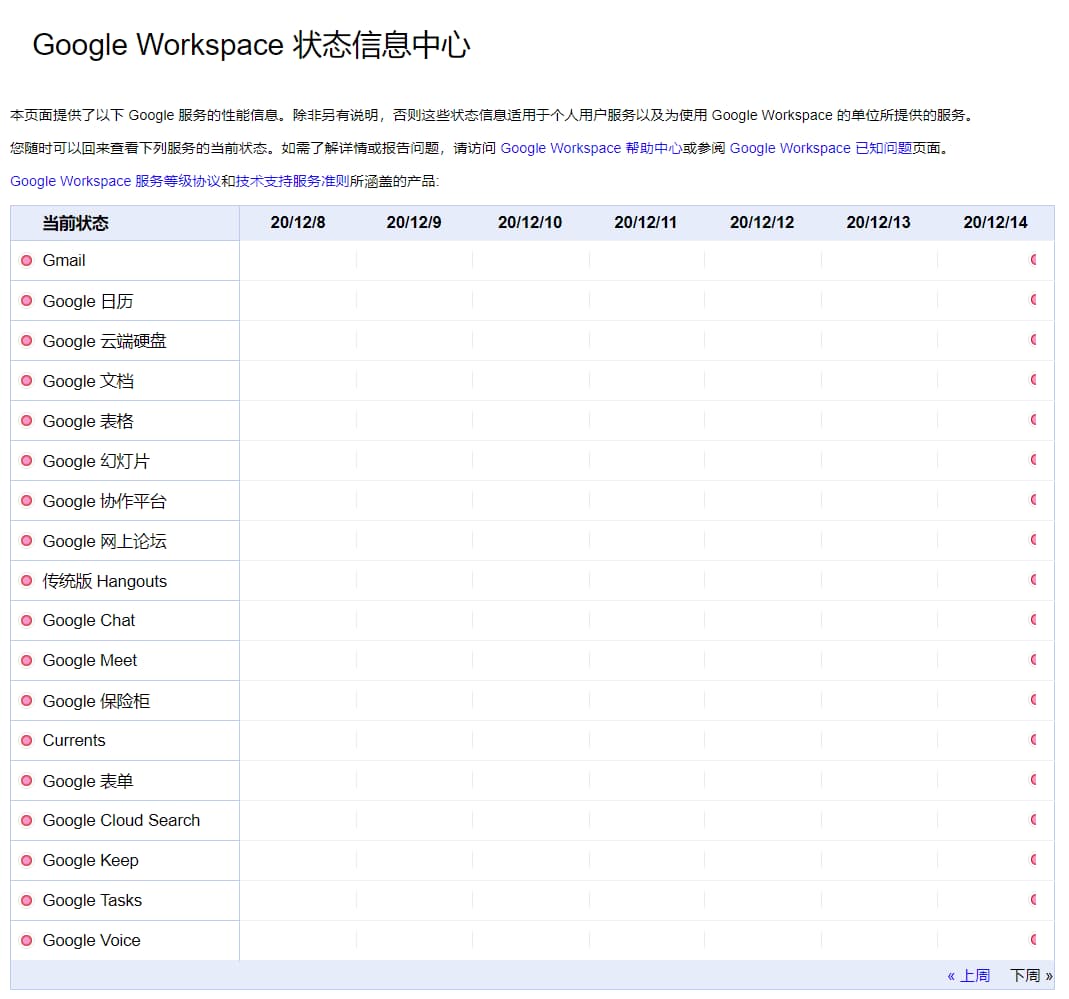Select the Google 日历 service name
The width and height of the screenshot is (1069, 999).
click(x=88, y=301)
